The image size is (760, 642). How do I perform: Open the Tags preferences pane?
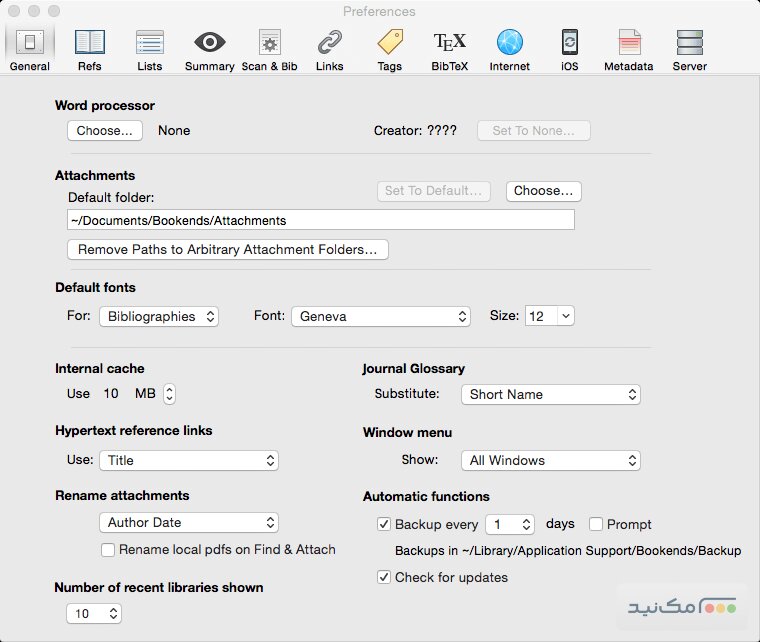click(389, 49)
